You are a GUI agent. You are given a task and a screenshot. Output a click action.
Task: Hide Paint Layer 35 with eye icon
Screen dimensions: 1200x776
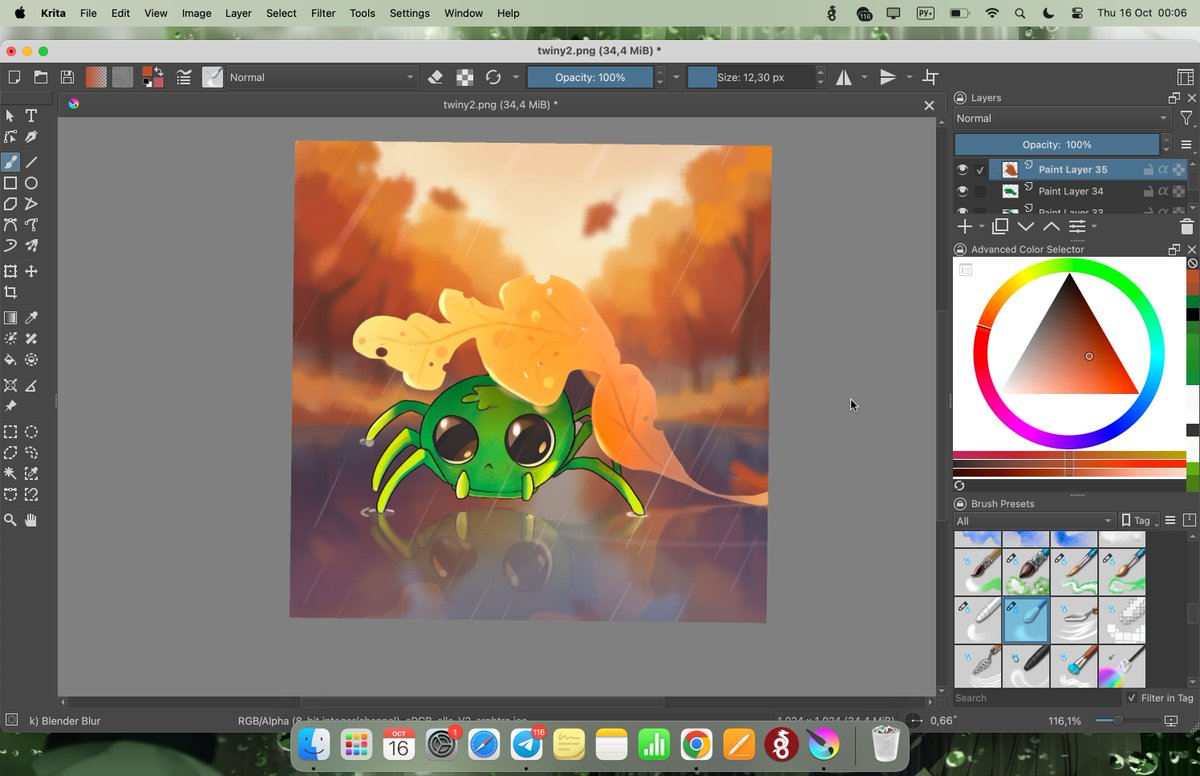tap(962, 170)
